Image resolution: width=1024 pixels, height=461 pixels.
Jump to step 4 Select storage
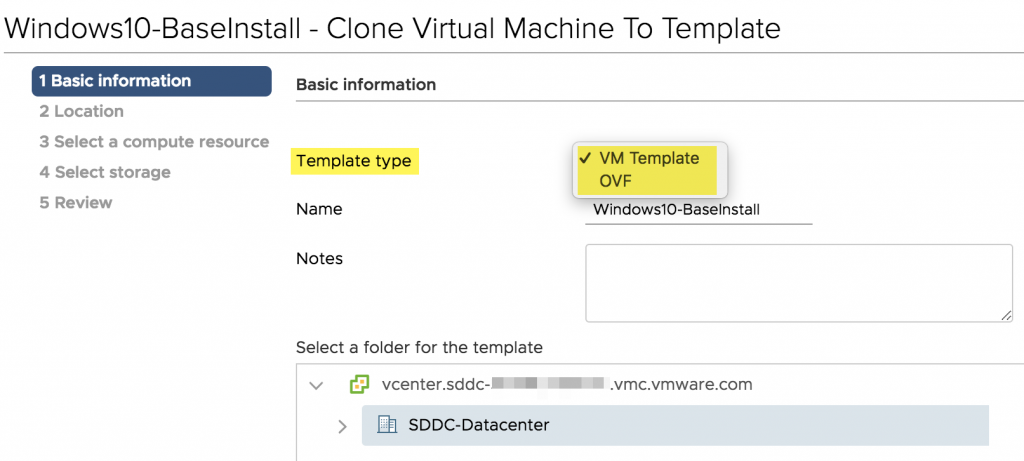click(105, 172)
